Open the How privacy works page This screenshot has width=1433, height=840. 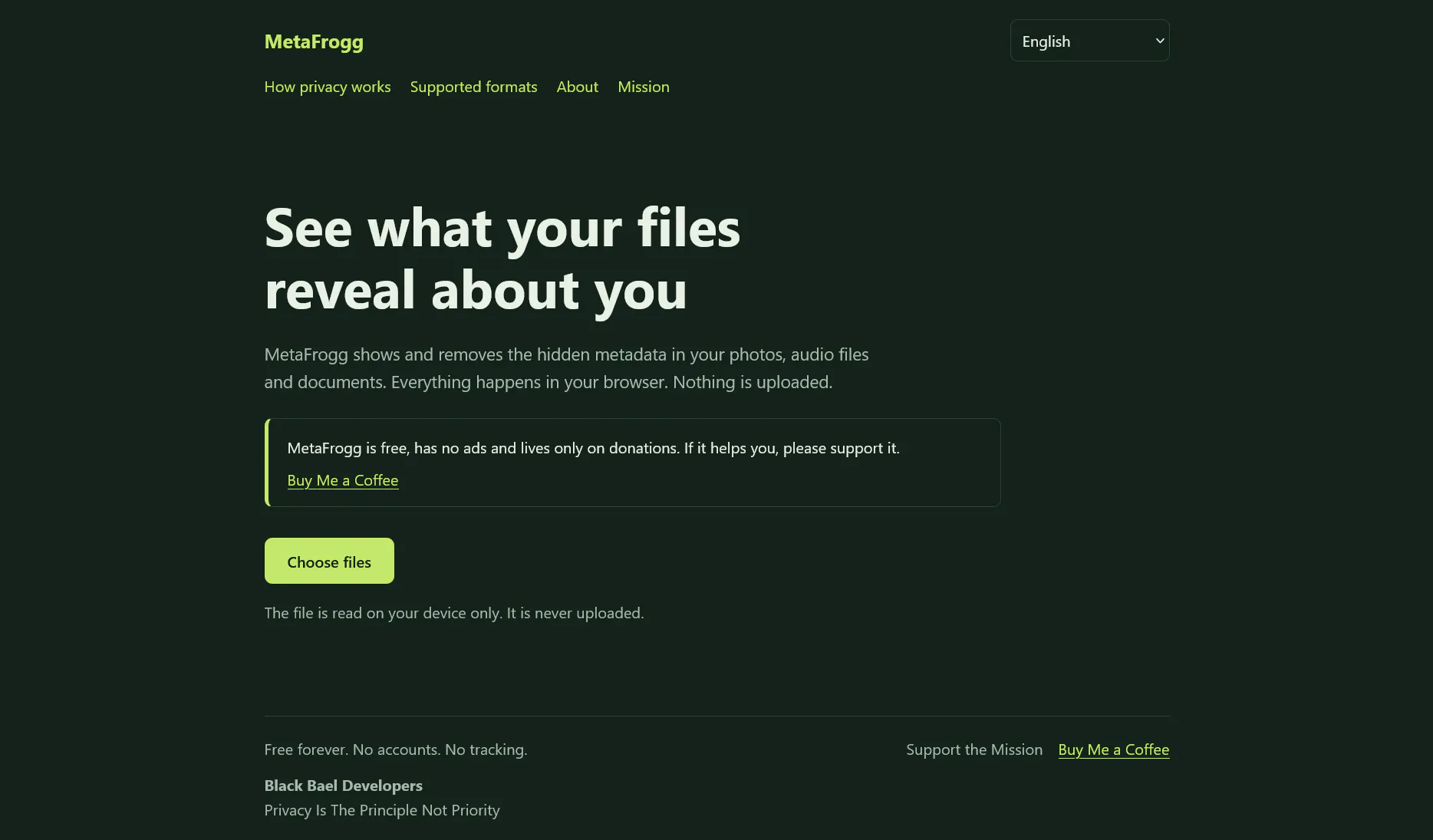click(328, 87)
